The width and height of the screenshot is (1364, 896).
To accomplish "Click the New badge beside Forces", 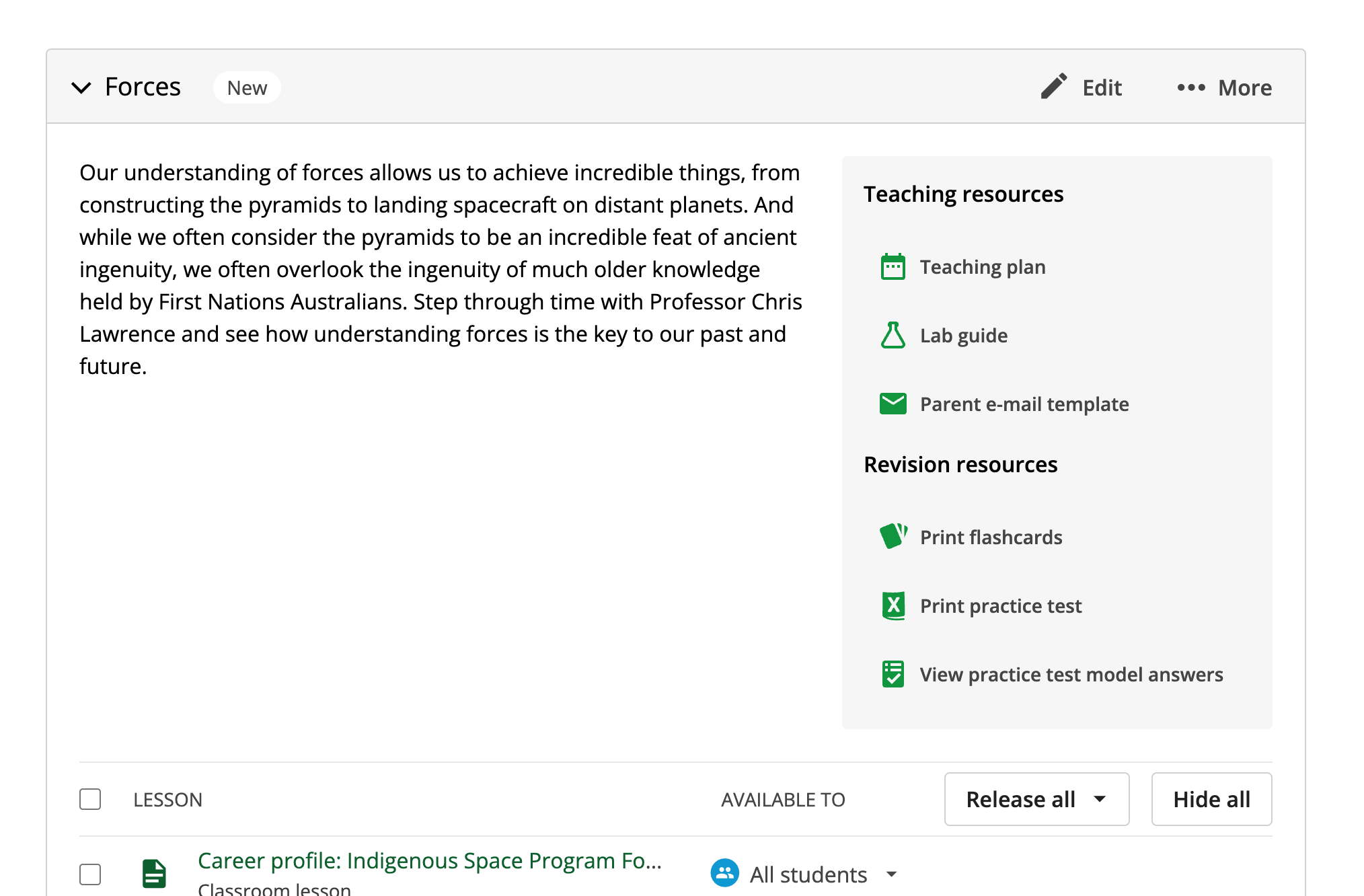I will point(247,87).
